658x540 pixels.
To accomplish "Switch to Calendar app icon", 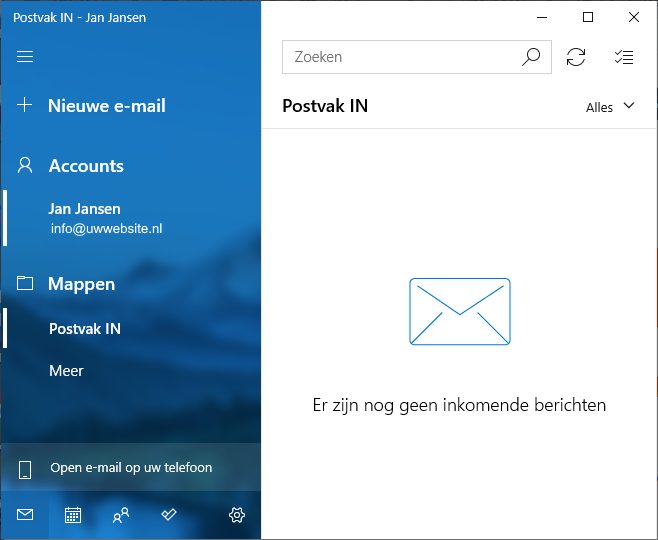I will point(73,515).
